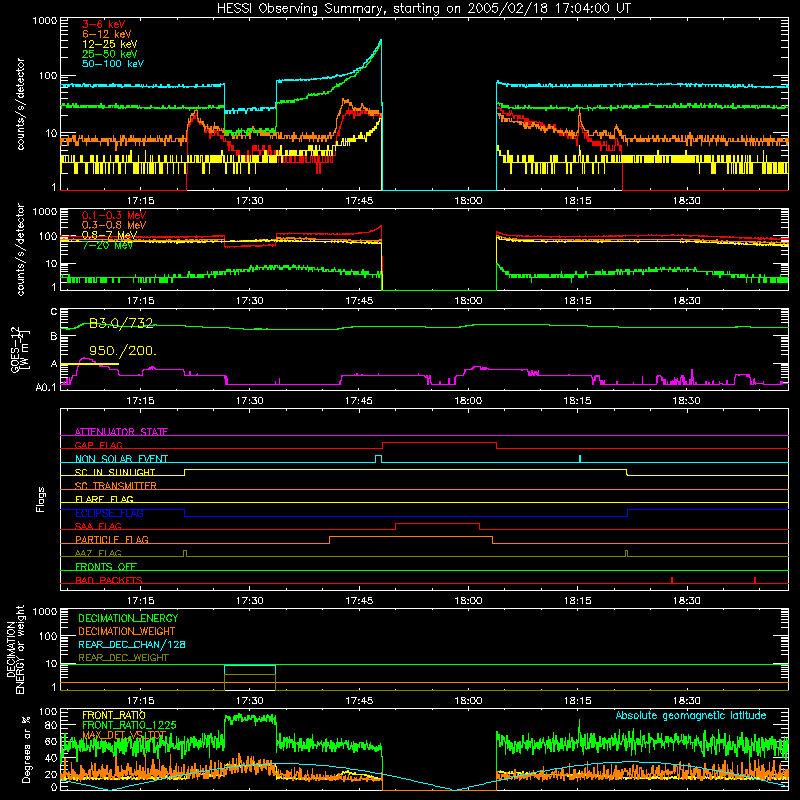Click the 0.3-0.8 MeV legend label
The height and width of the screenshot is (800, 800).
pos(114,225)
